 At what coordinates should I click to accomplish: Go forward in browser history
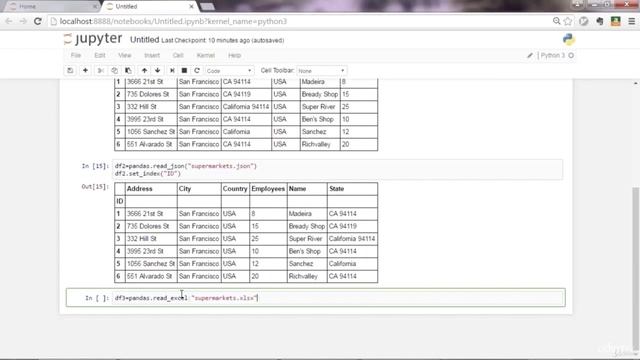[x=23, y=21]
